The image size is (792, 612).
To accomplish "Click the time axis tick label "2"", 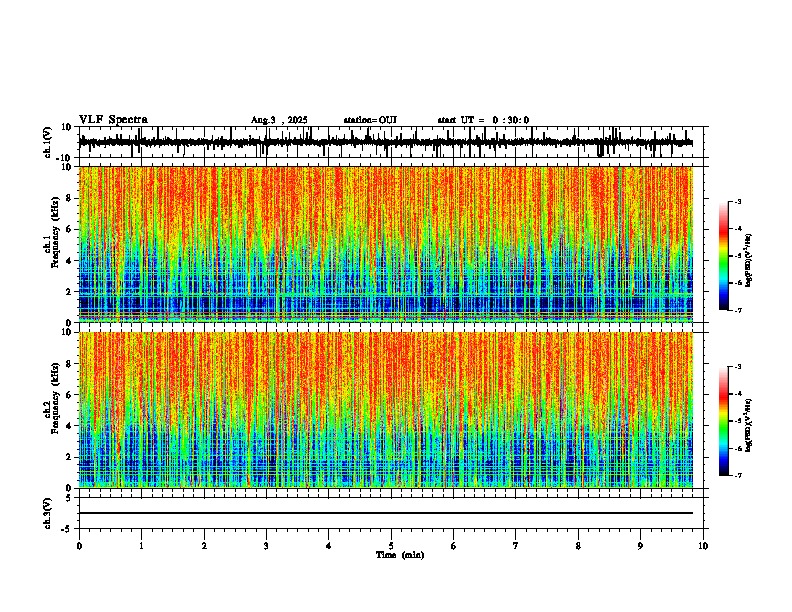I will [204, 546].
